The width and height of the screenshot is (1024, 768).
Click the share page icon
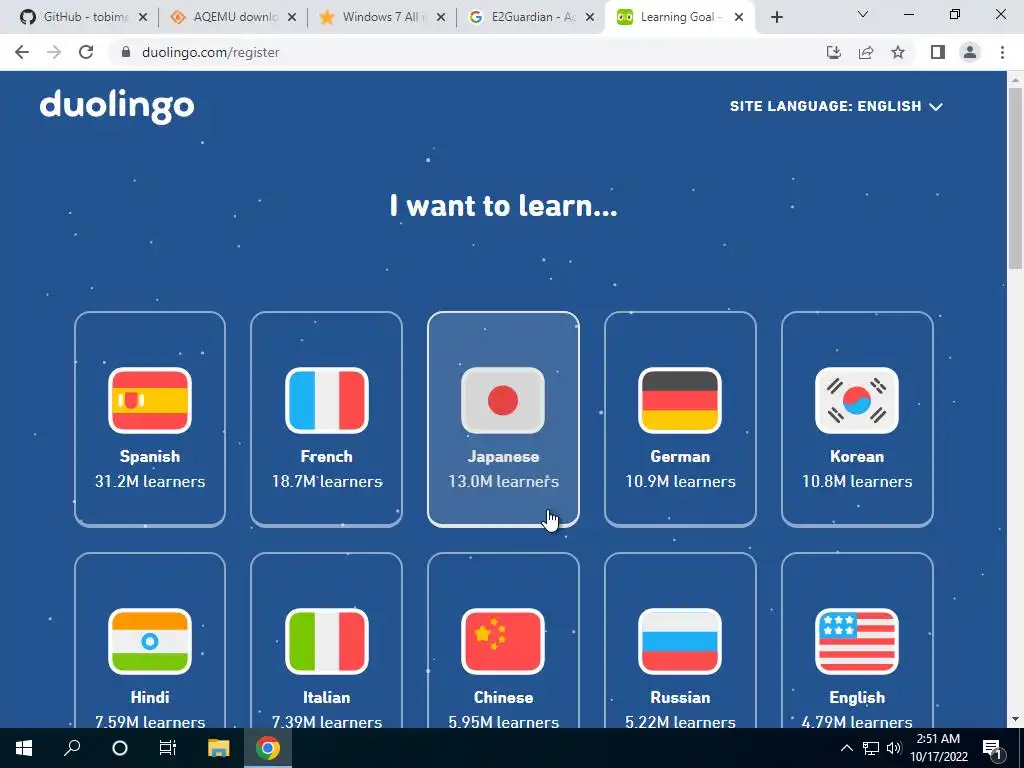click(x=866, y=52)
